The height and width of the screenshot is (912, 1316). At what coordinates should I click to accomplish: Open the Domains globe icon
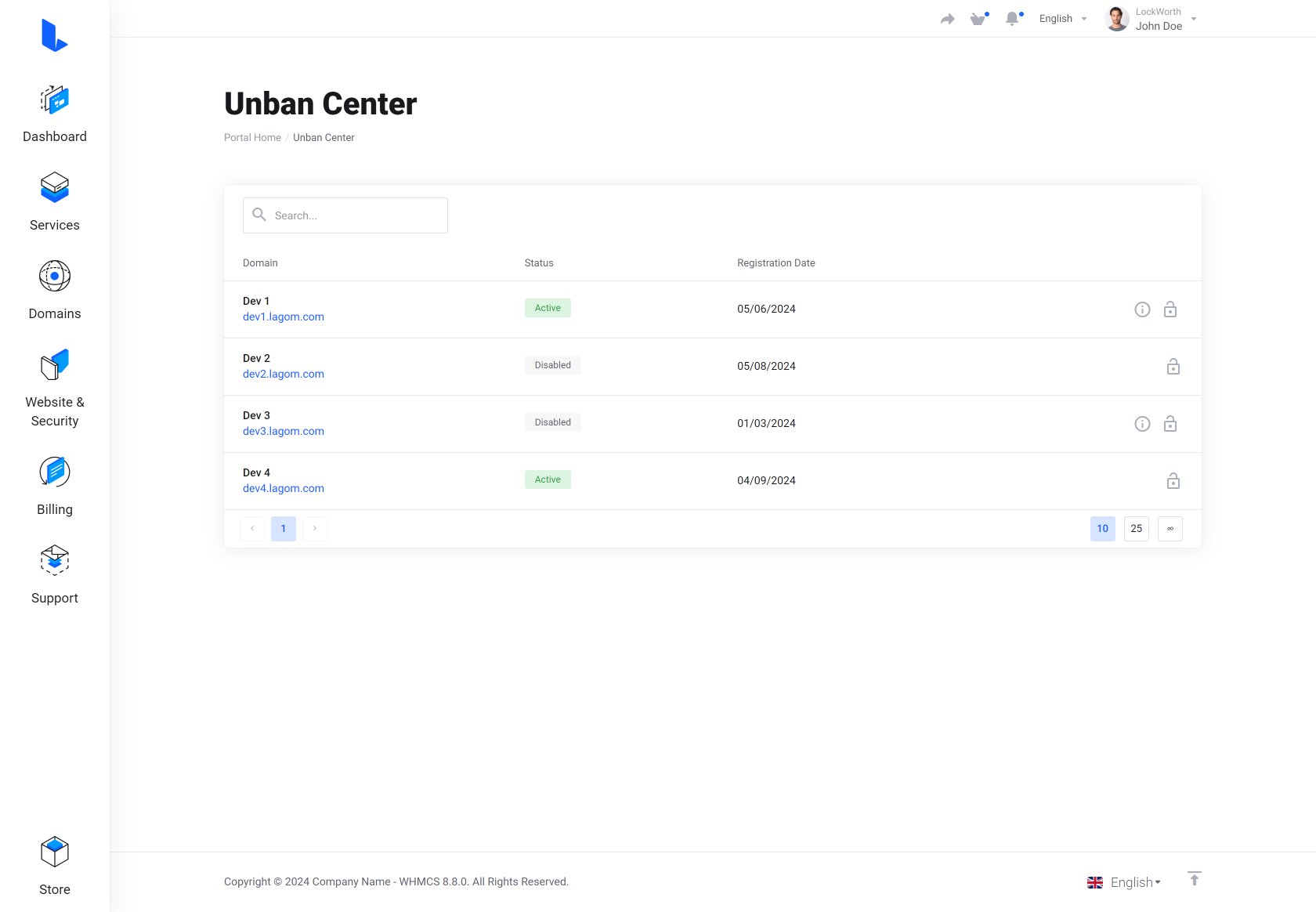coord(55,276)
